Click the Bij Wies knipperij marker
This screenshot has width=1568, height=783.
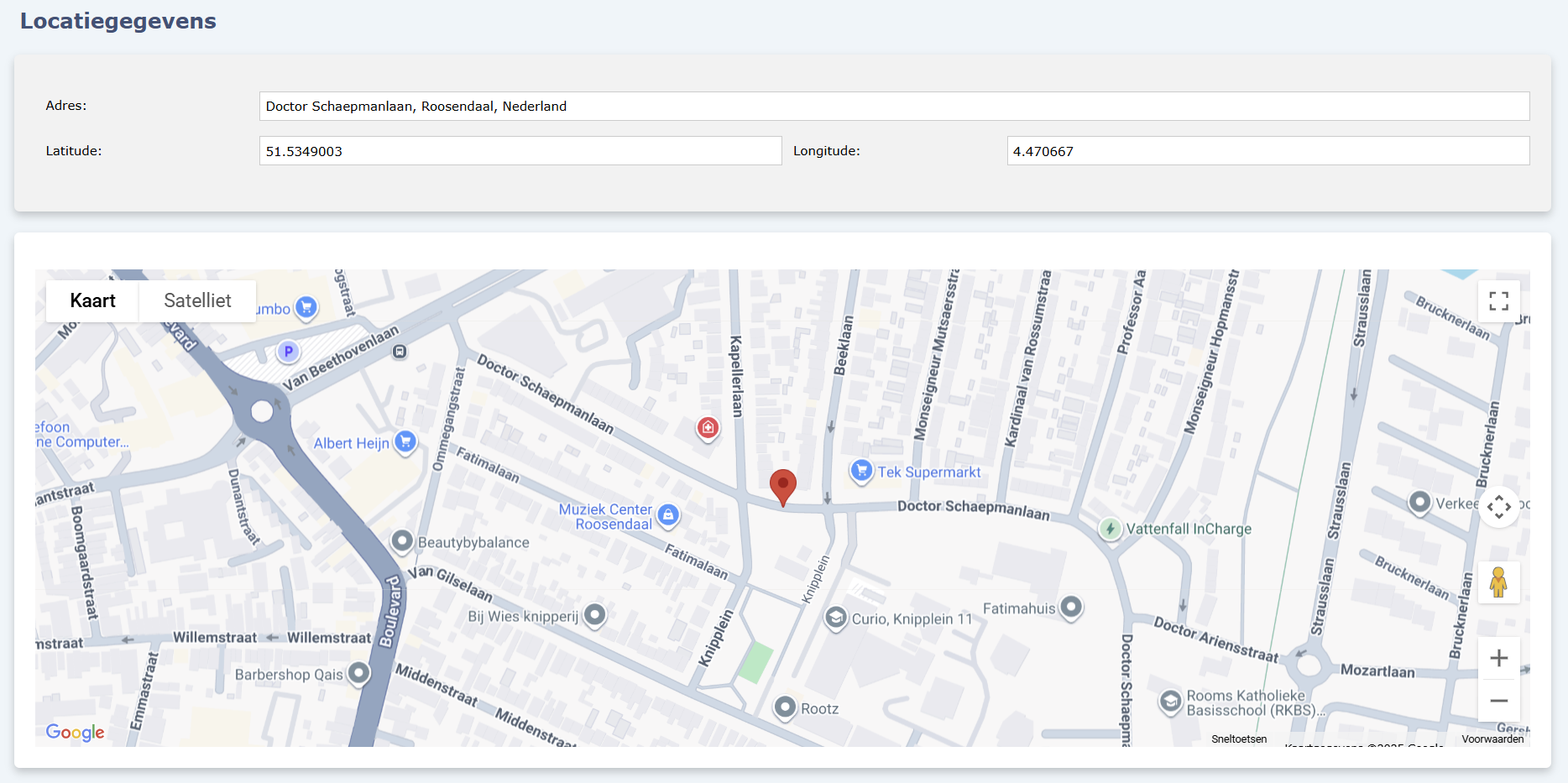[x=594, y=615]
